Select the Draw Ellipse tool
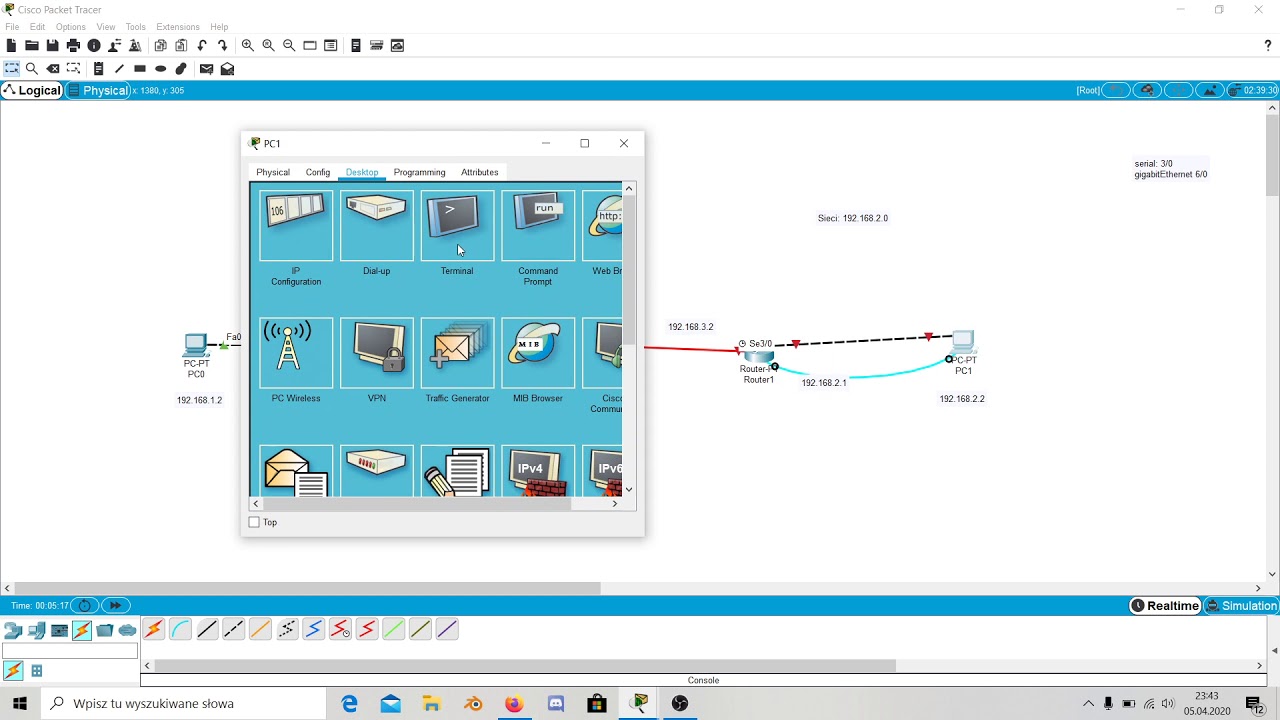The image size is (1280, 720). click(160, 69)
